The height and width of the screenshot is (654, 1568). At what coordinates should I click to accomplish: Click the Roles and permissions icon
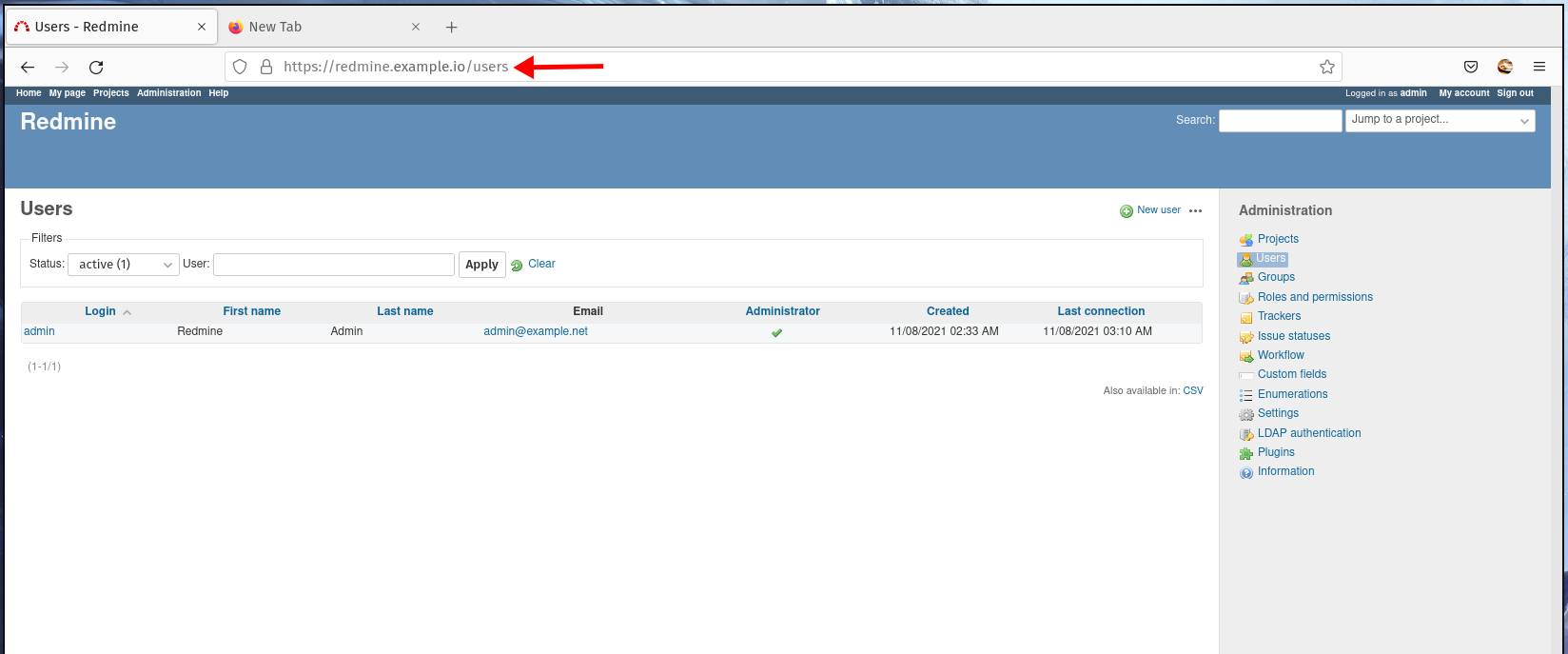coord(1246,298)
